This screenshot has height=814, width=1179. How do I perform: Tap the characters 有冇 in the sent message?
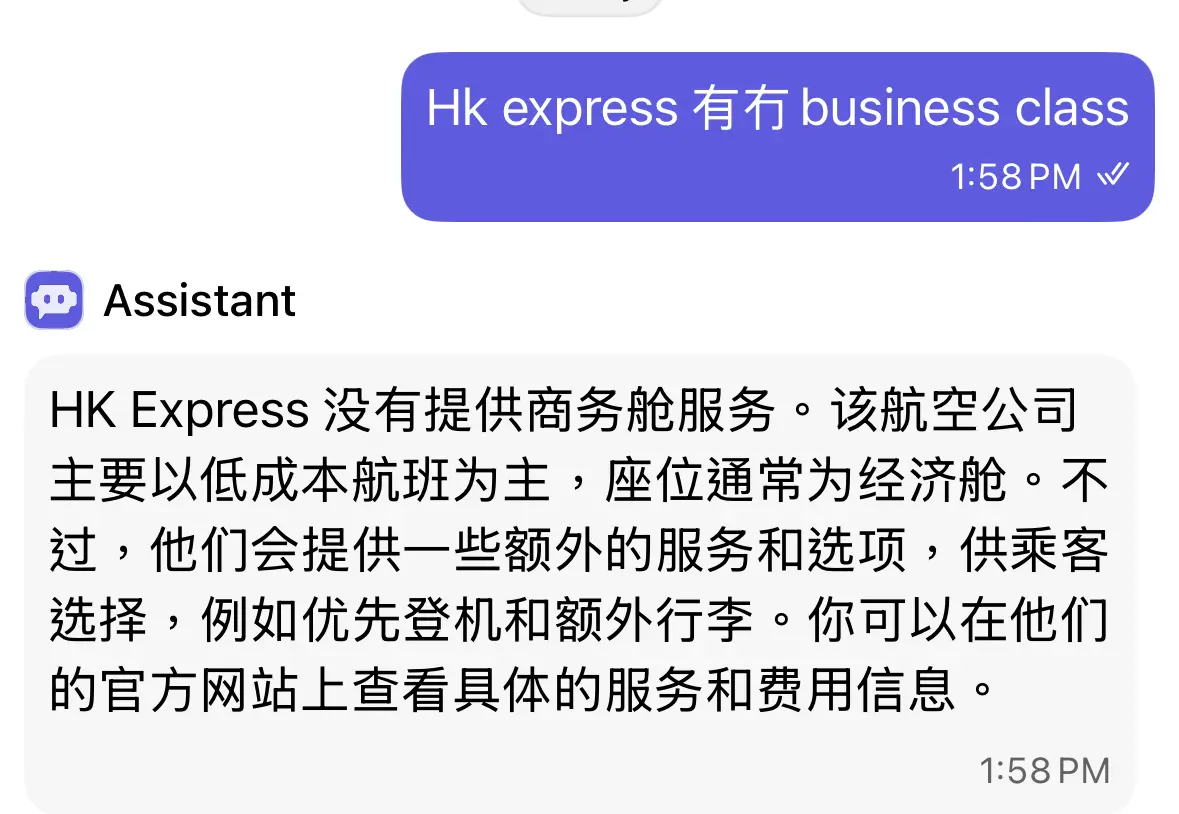coord(740,109)
